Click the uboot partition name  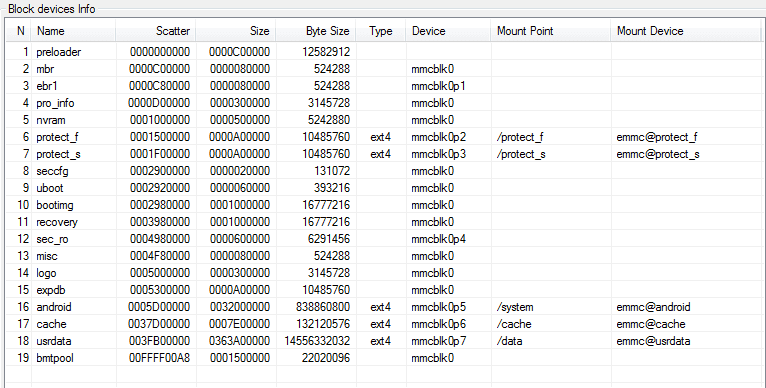[50, 188]
